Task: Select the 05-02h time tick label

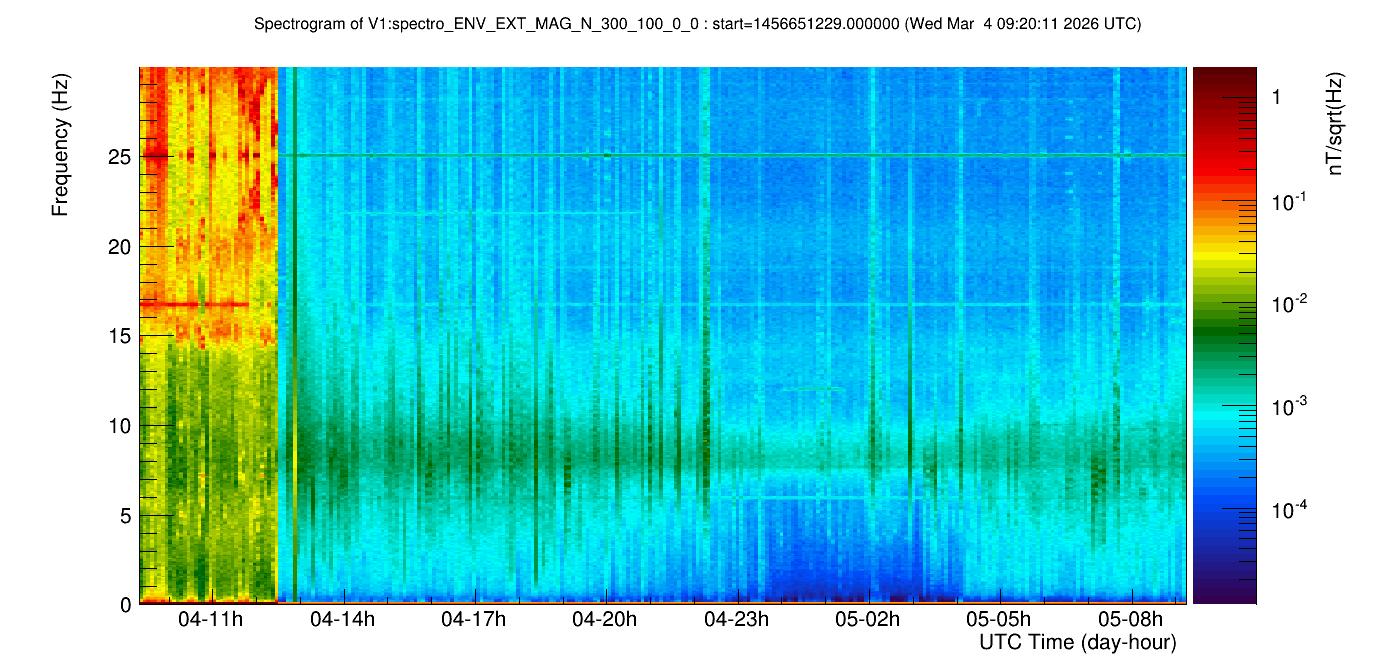Action: tap(867, 619)
